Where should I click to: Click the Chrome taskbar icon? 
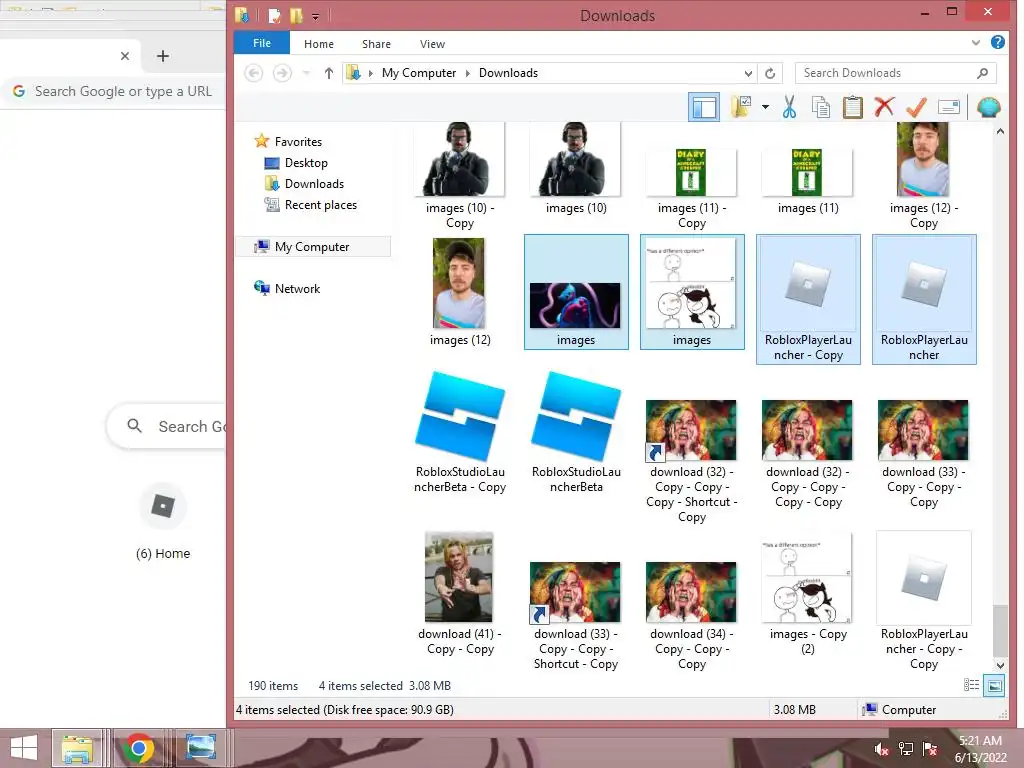click(x=138, y=748)
